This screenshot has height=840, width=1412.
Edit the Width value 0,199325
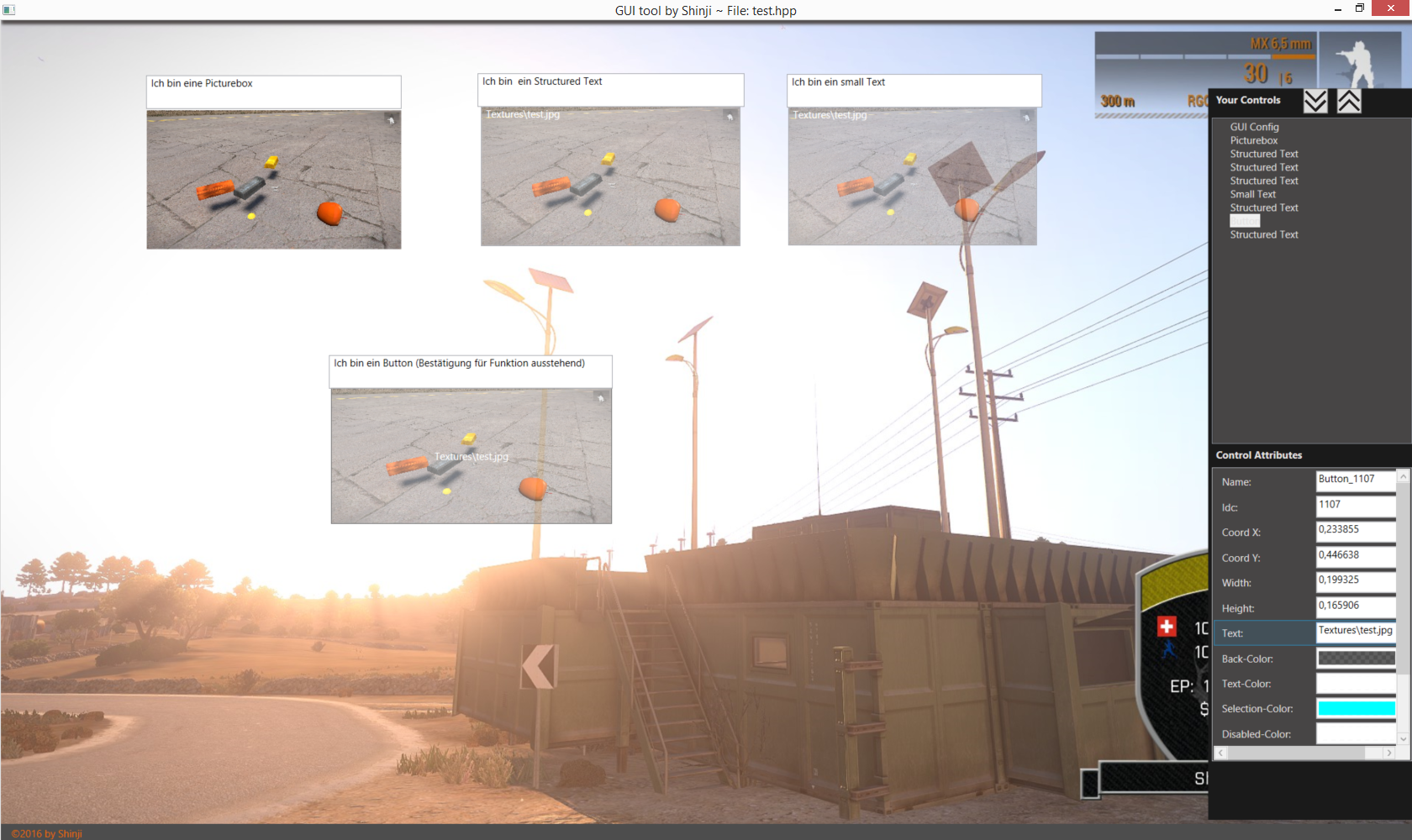coord(1356,581)
